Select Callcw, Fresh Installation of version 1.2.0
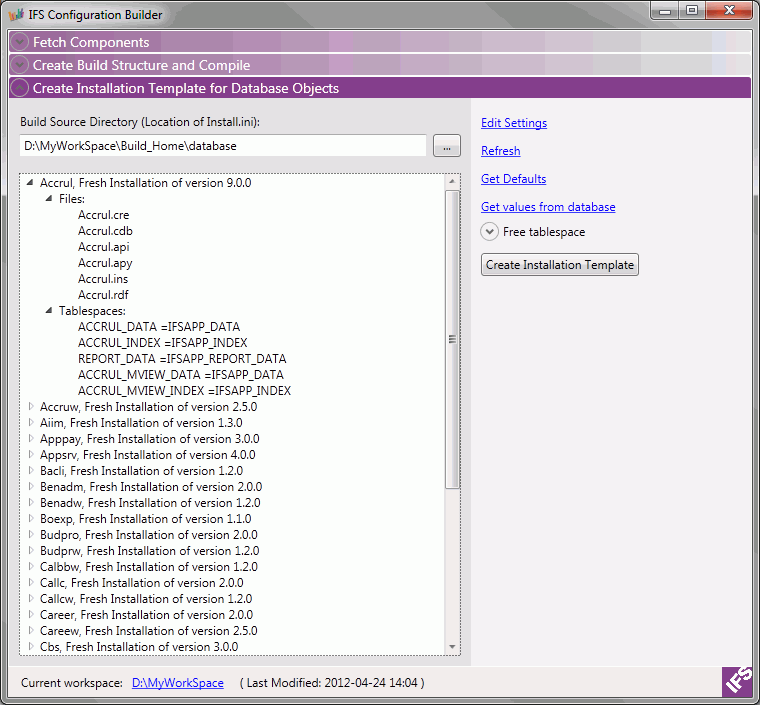Screen dimensions: 760x705 tap(146, 598)
